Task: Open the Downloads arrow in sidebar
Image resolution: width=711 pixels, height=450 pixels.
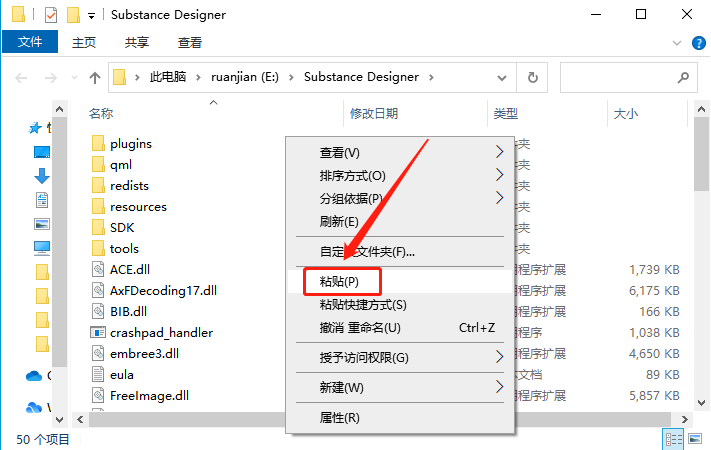Action: click(x=42, y=176)
